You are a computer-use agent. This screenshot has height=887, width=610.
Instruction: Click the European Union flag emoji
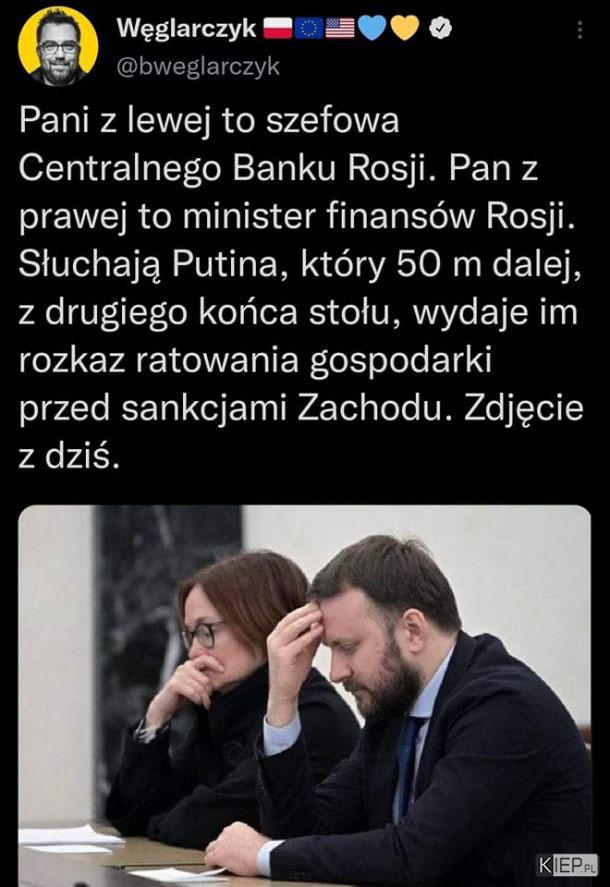pyautogui.click(x=310, y=28)
